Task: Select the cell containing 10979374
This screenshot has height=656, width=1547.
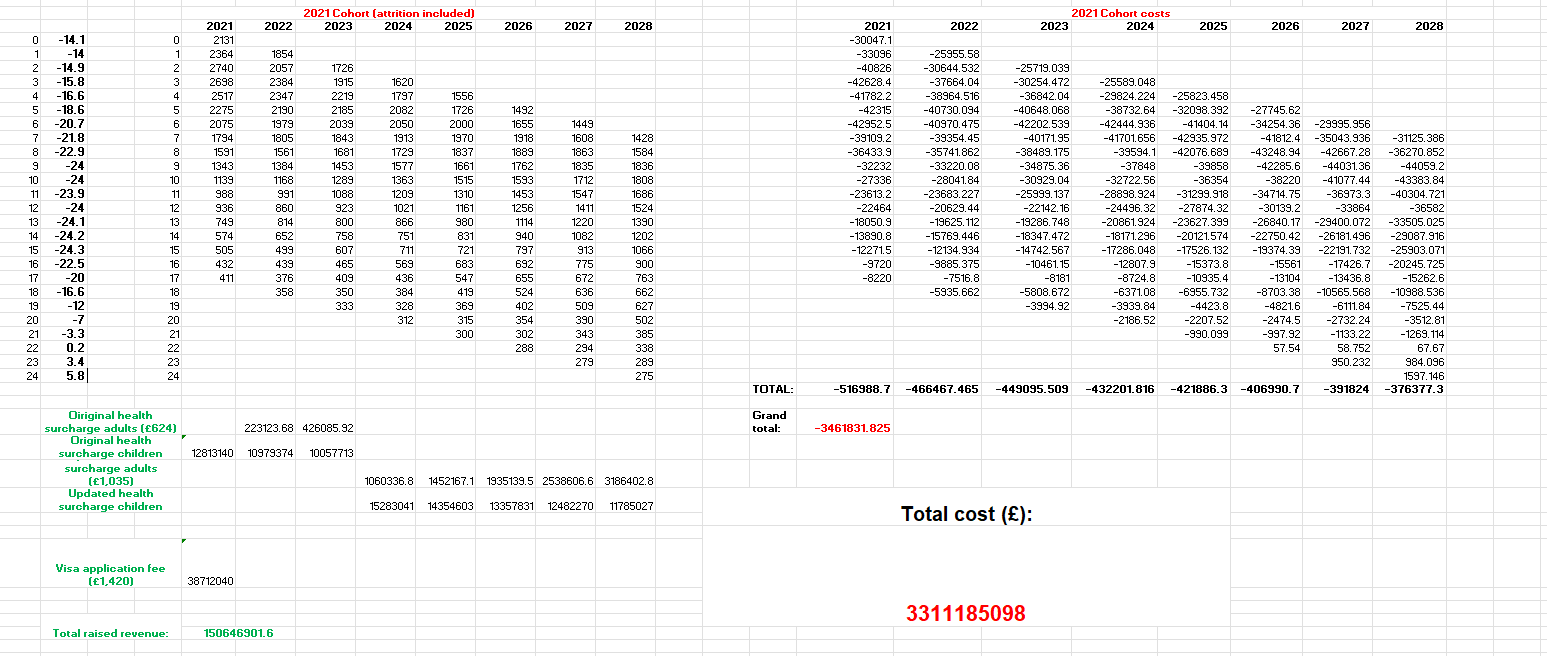Action: (x=270, y=454)
